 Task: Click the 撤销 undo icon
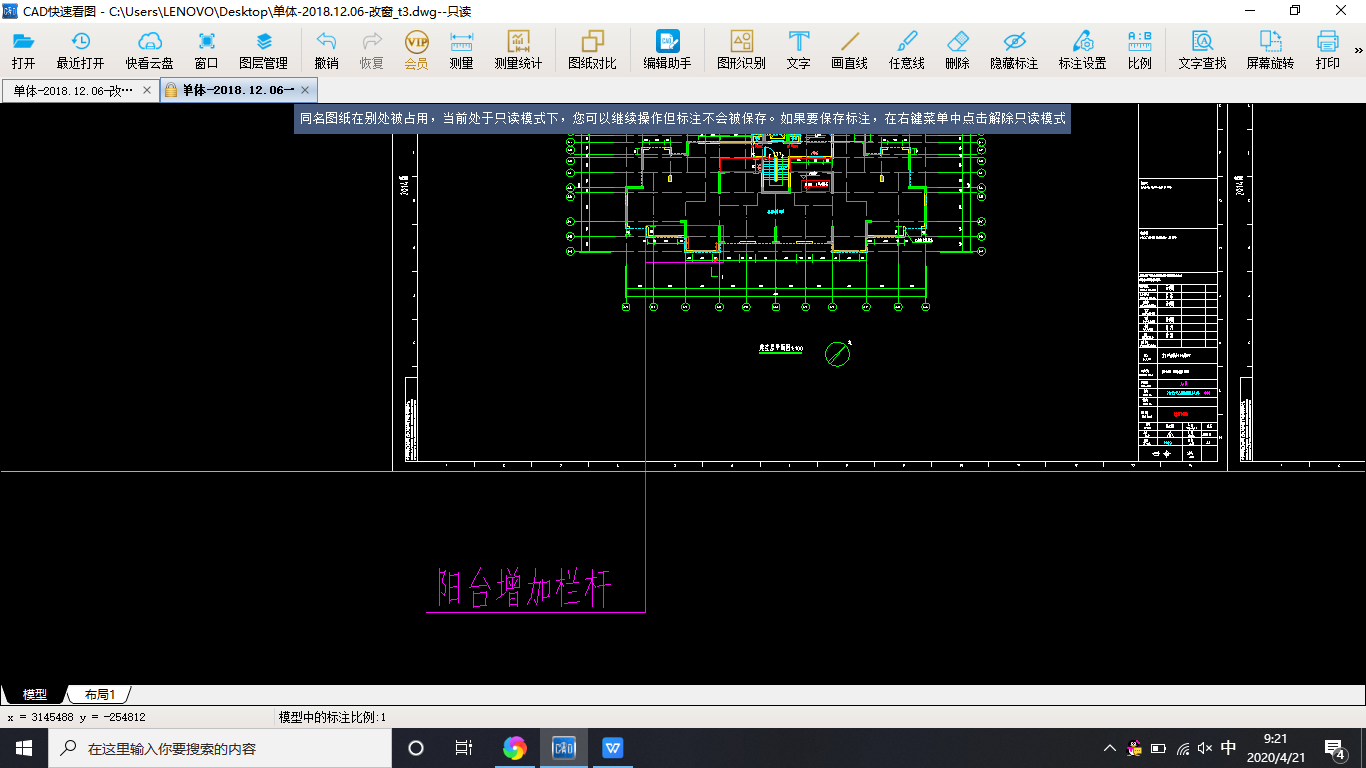(x=326, y=50)
